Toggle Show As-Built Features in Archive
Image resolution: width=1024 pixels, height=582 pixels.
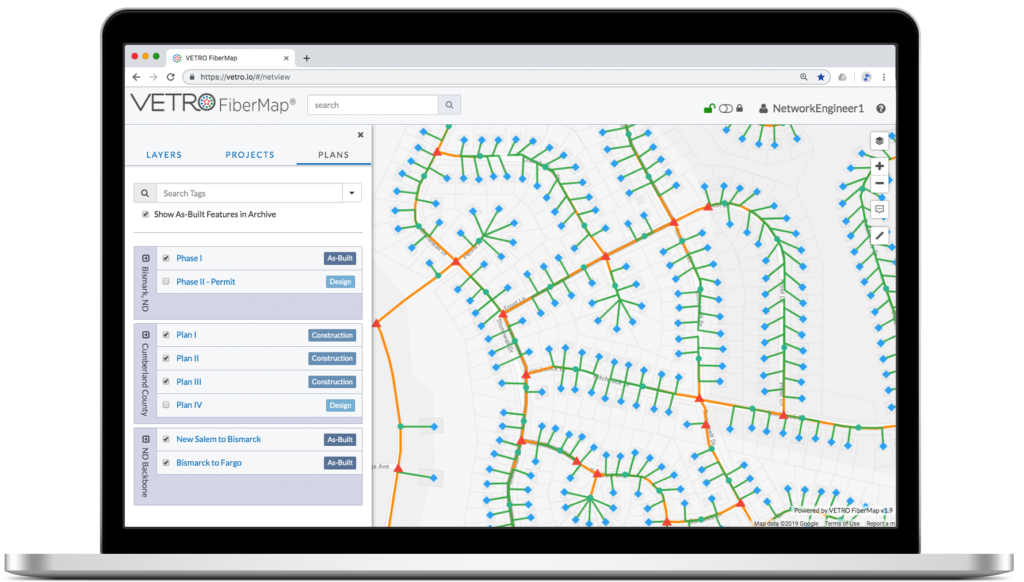click(145, 214)
